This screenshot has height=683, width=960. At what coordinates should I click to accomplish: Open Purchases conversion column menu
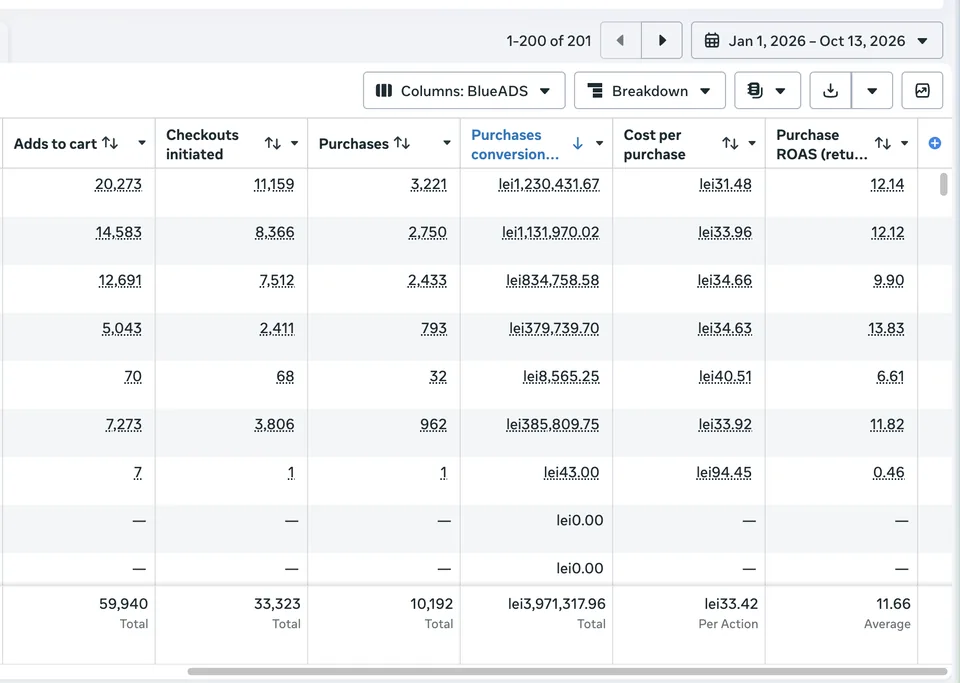[x=599, y=143]
